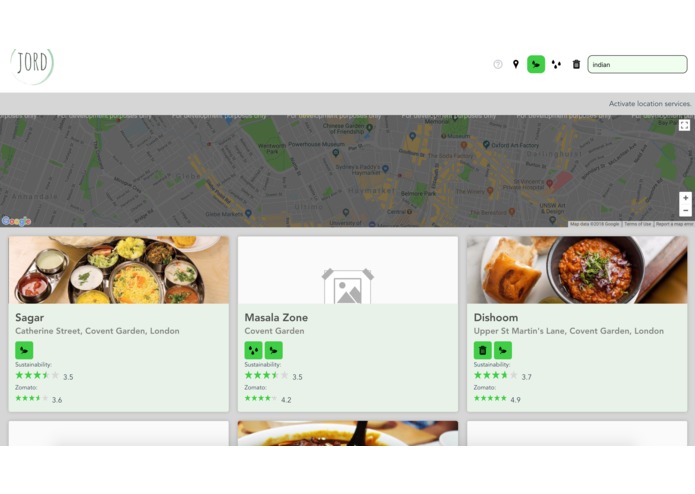Open the Sagar restaurant title
This screenshot has width=695, height=494.
[30, 318]
